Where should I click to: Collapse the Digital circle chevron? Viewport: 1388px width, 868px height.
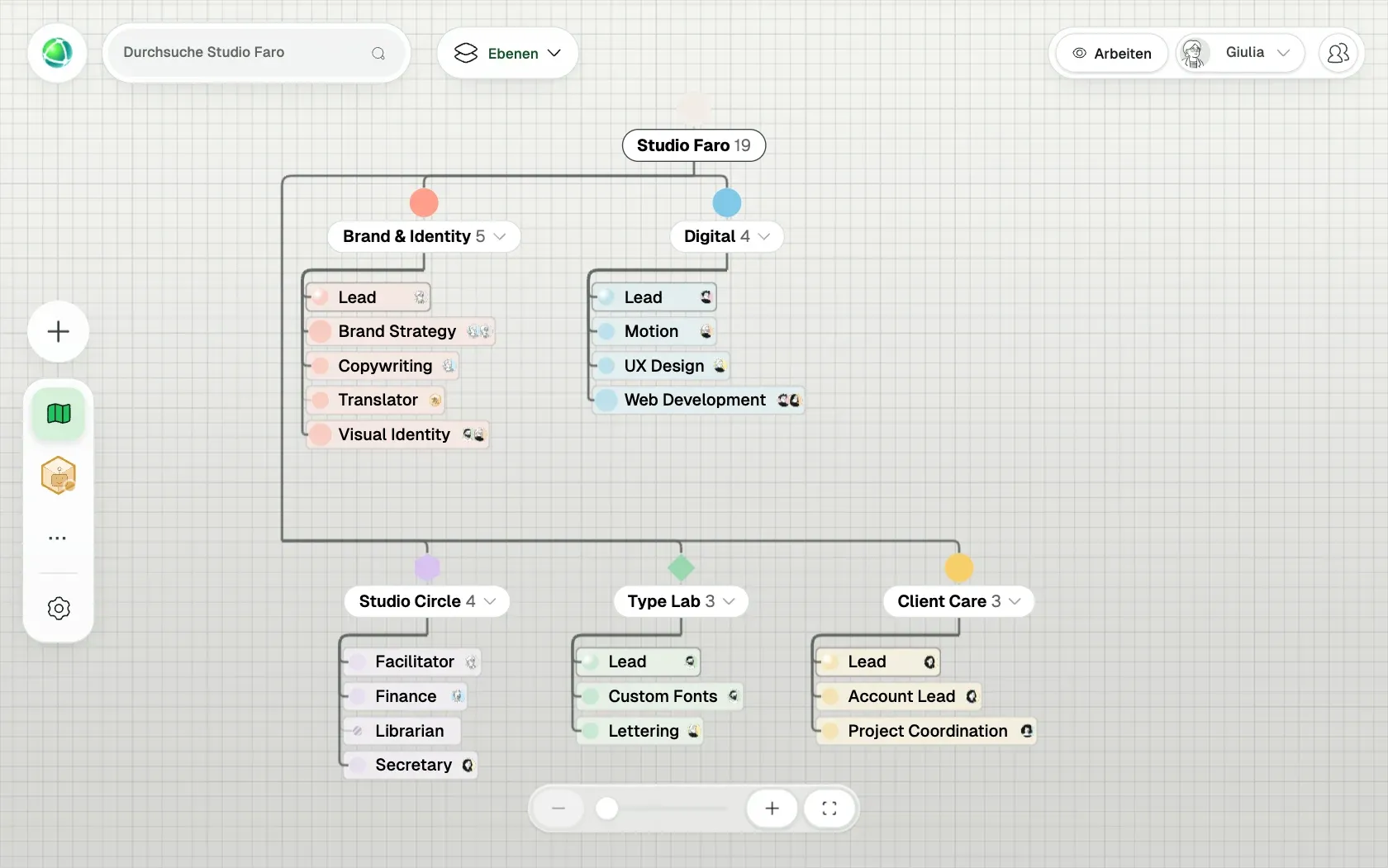pyautogui.click(x=764, y=236)
